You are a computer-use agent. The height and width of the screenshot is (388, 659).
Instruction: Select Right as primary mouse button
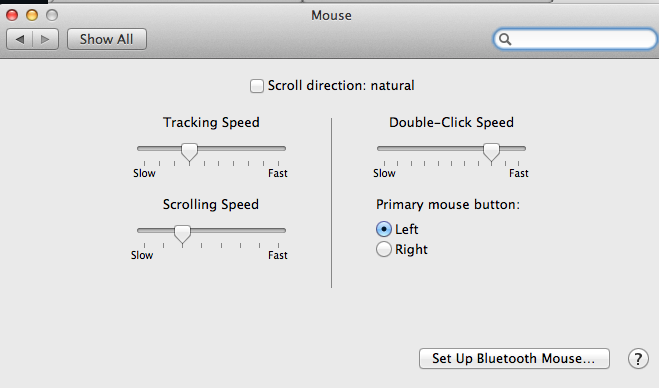[384, 249]
